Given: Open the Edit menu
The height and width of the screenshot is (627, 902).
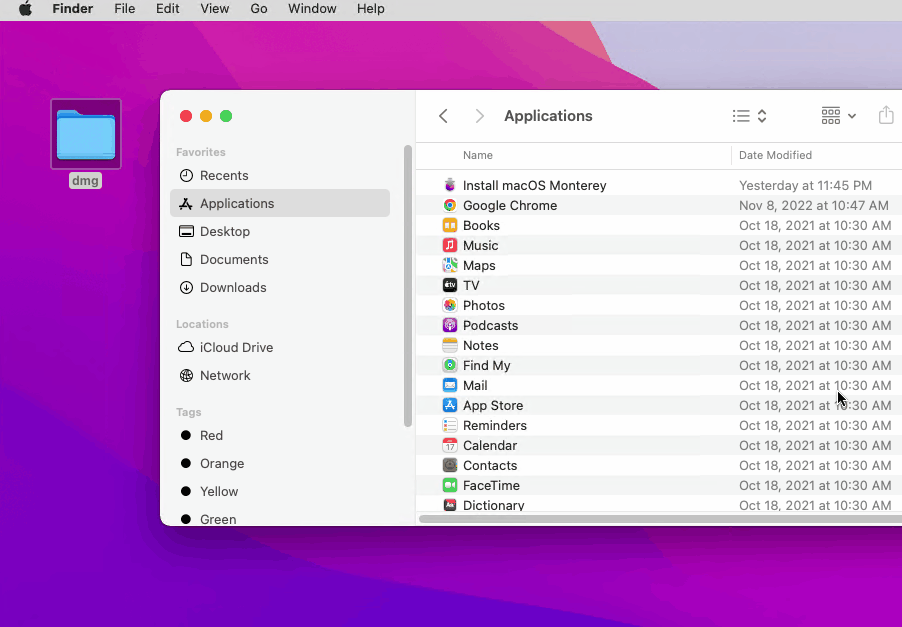Looking at the screenshot, I should coord(167,9).
